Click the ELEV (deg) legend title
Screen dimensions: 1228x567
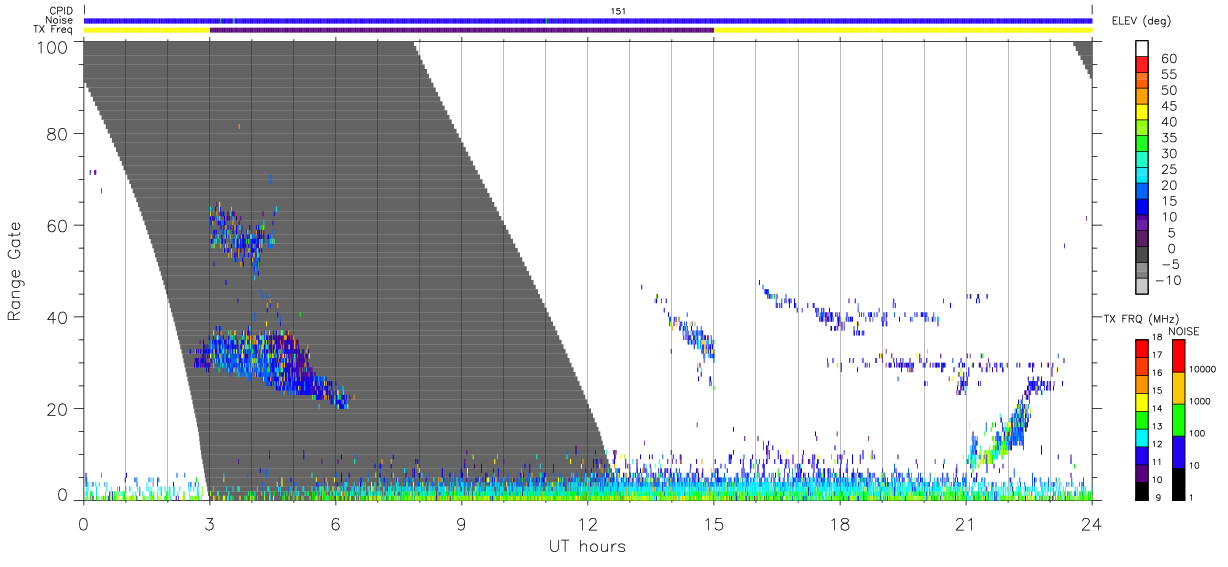pos(1141,20)
